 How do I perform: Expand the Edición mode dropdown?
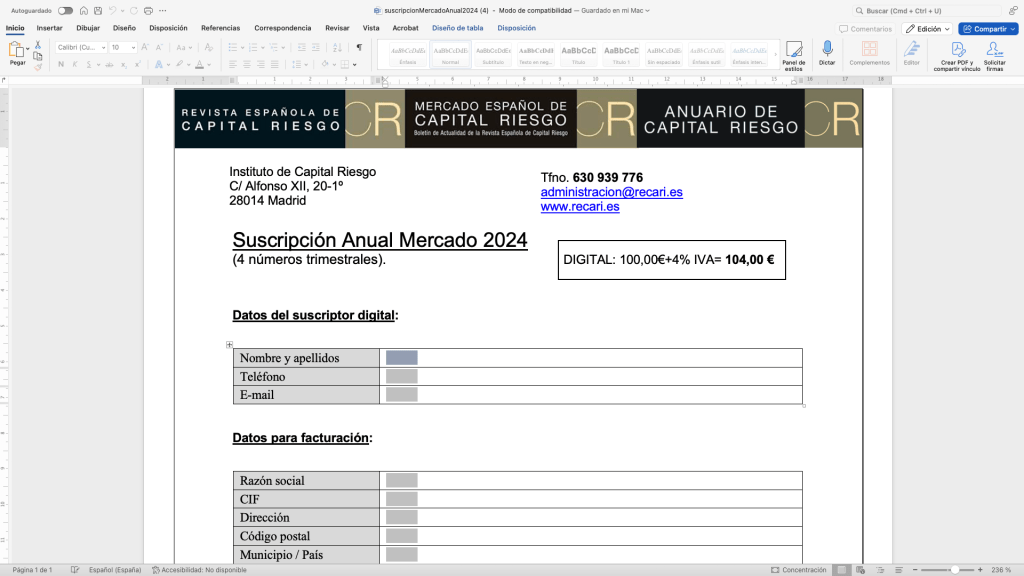pos(927,29)
